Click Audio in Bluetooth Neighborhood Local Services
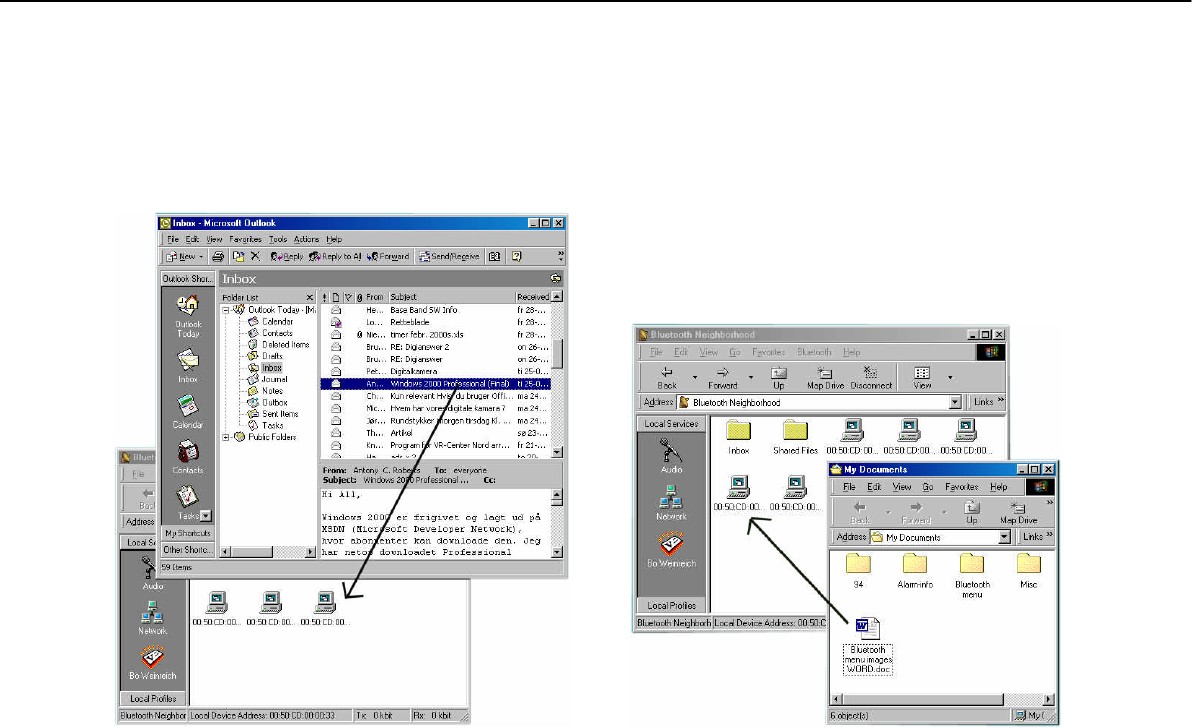 click(x=670, y=456)
